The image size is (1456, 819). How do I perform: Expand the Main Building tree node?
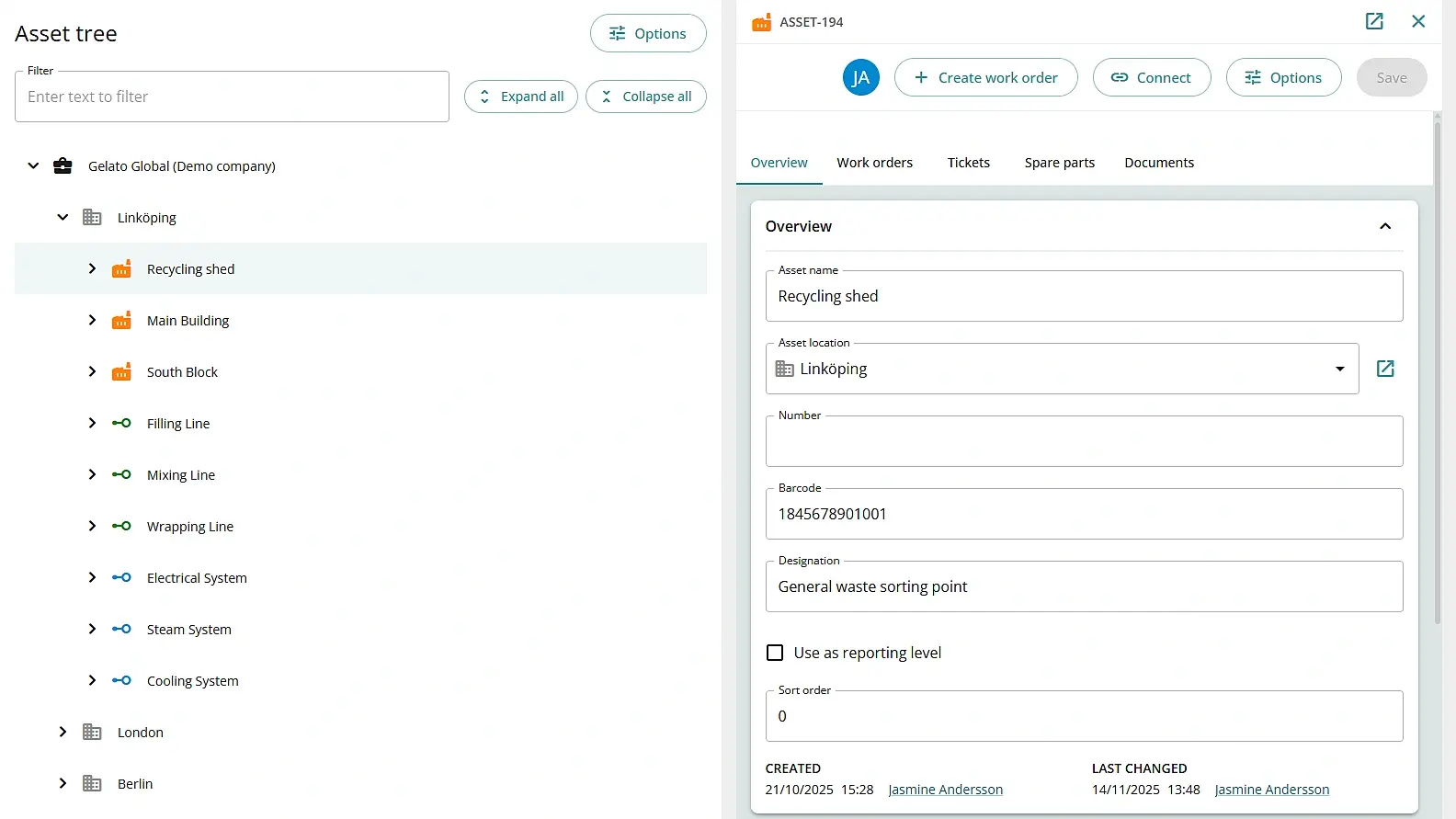pyautogui.click(x=92, y=321)
